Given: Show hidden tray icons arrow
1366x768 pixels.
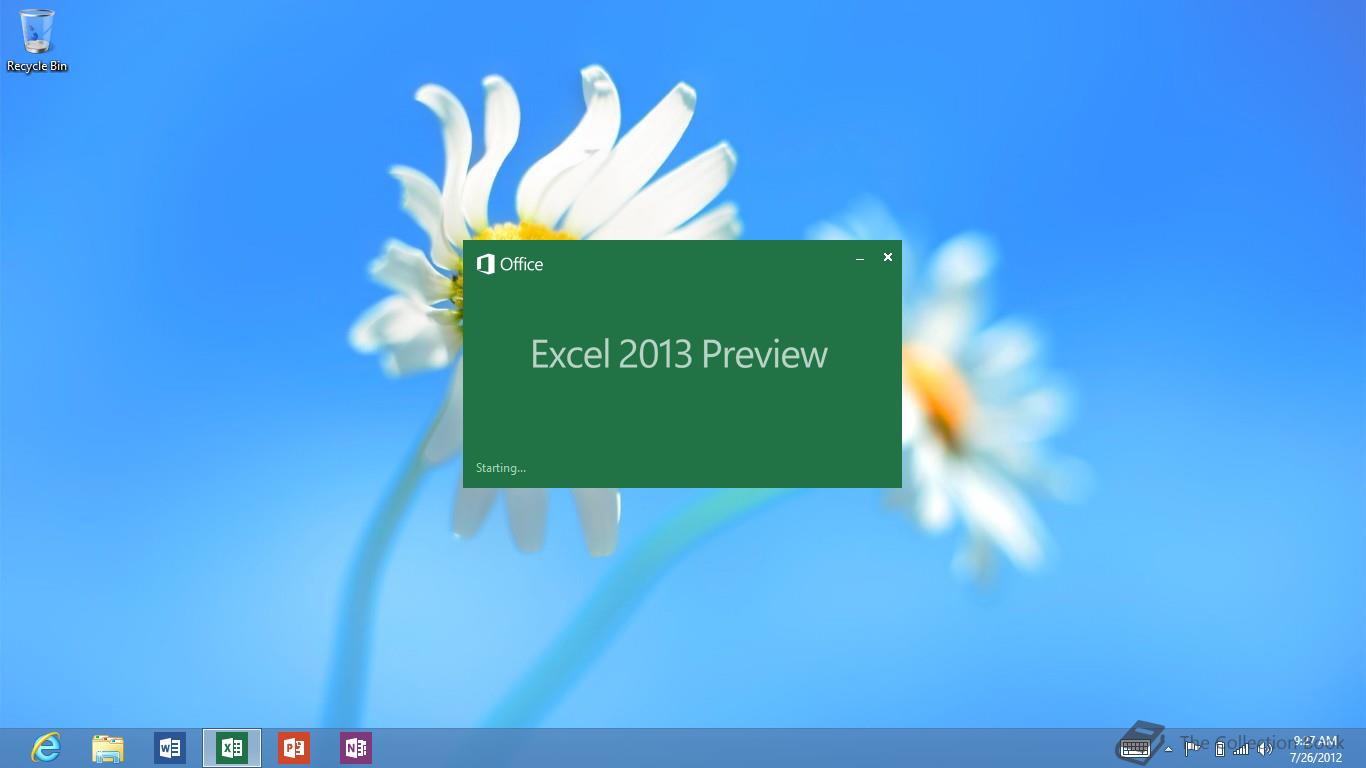Looking at the screenshot, I should tap(1168, 748).
